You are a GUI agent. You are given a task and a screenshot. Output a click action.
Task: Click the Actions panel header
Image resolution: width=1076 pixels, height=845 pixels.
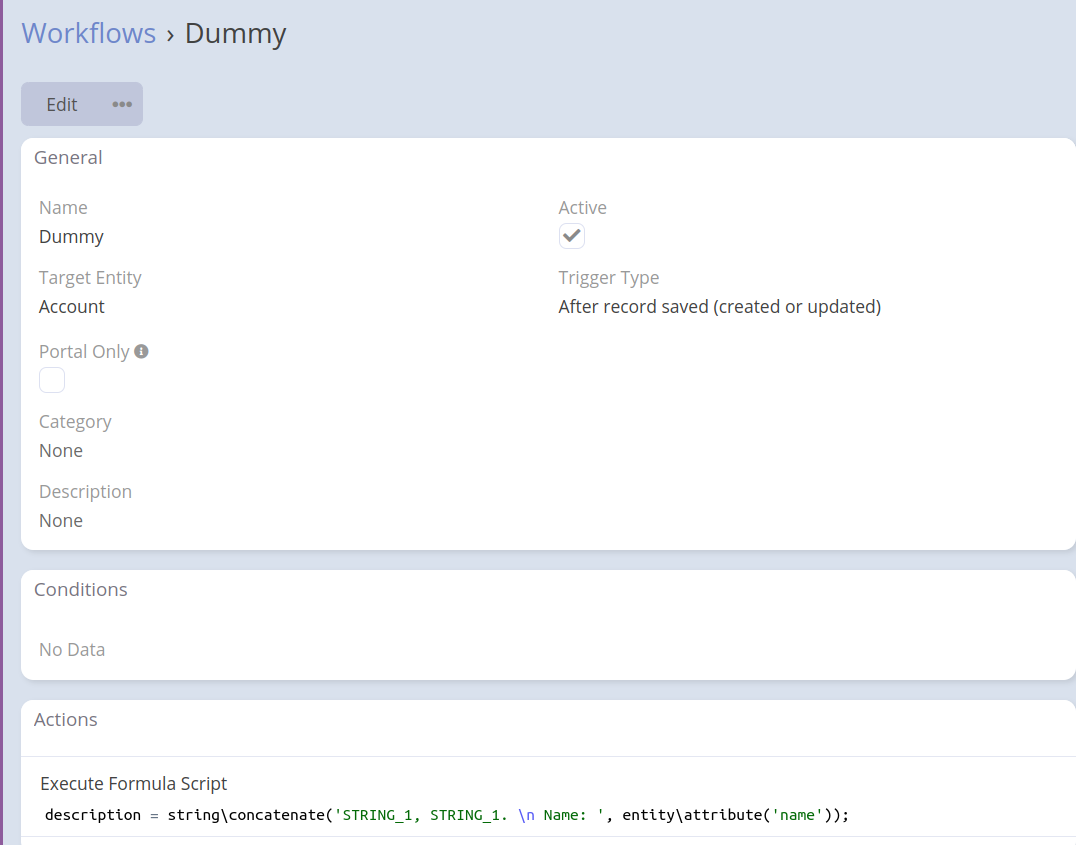point(66,719)
